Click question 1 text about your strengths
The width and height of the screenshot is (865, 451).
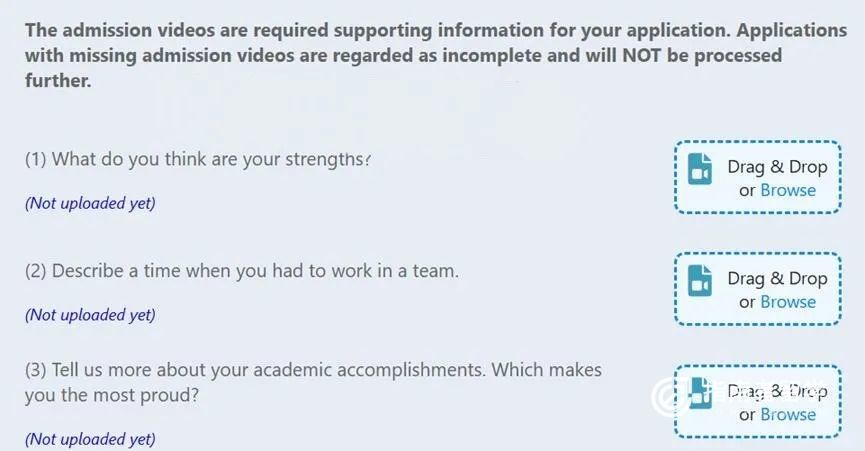[x=197, y=160]
